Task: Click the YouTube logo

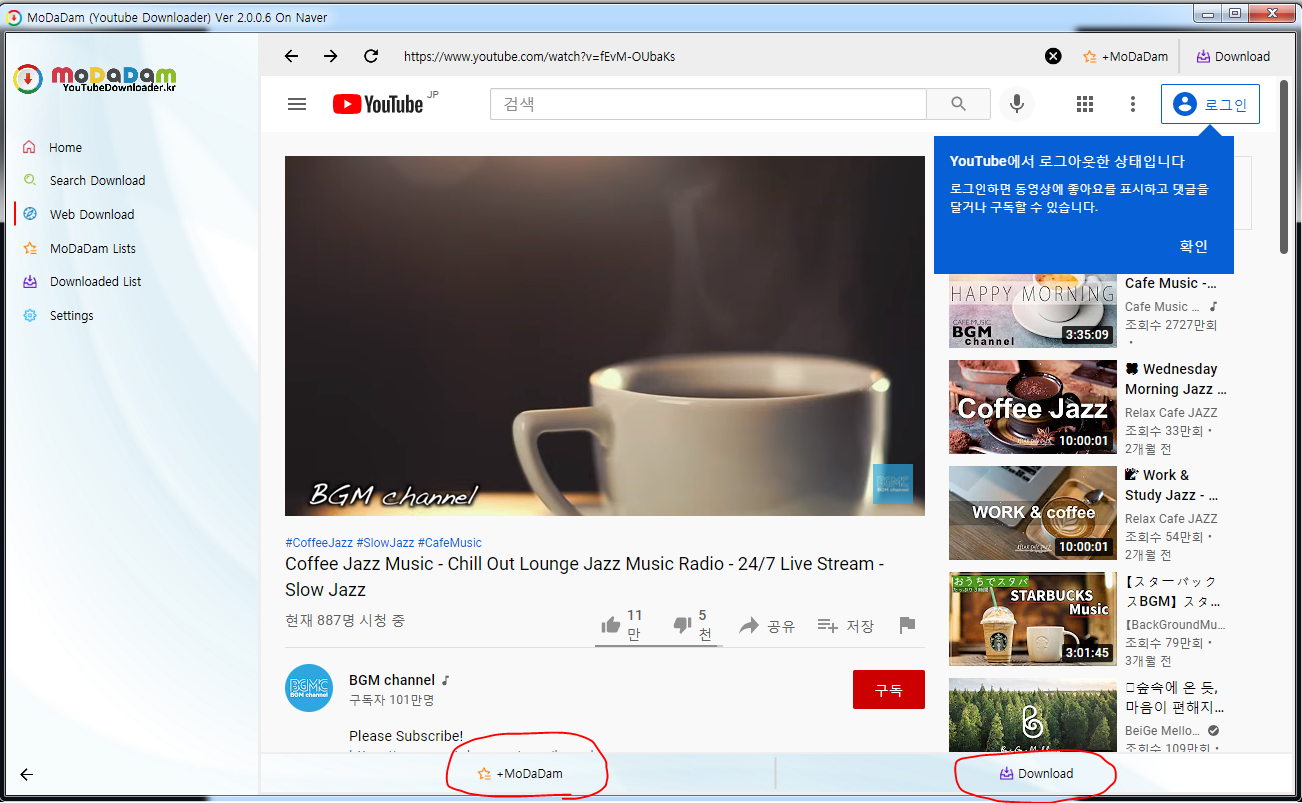Action: coord(378,104)
